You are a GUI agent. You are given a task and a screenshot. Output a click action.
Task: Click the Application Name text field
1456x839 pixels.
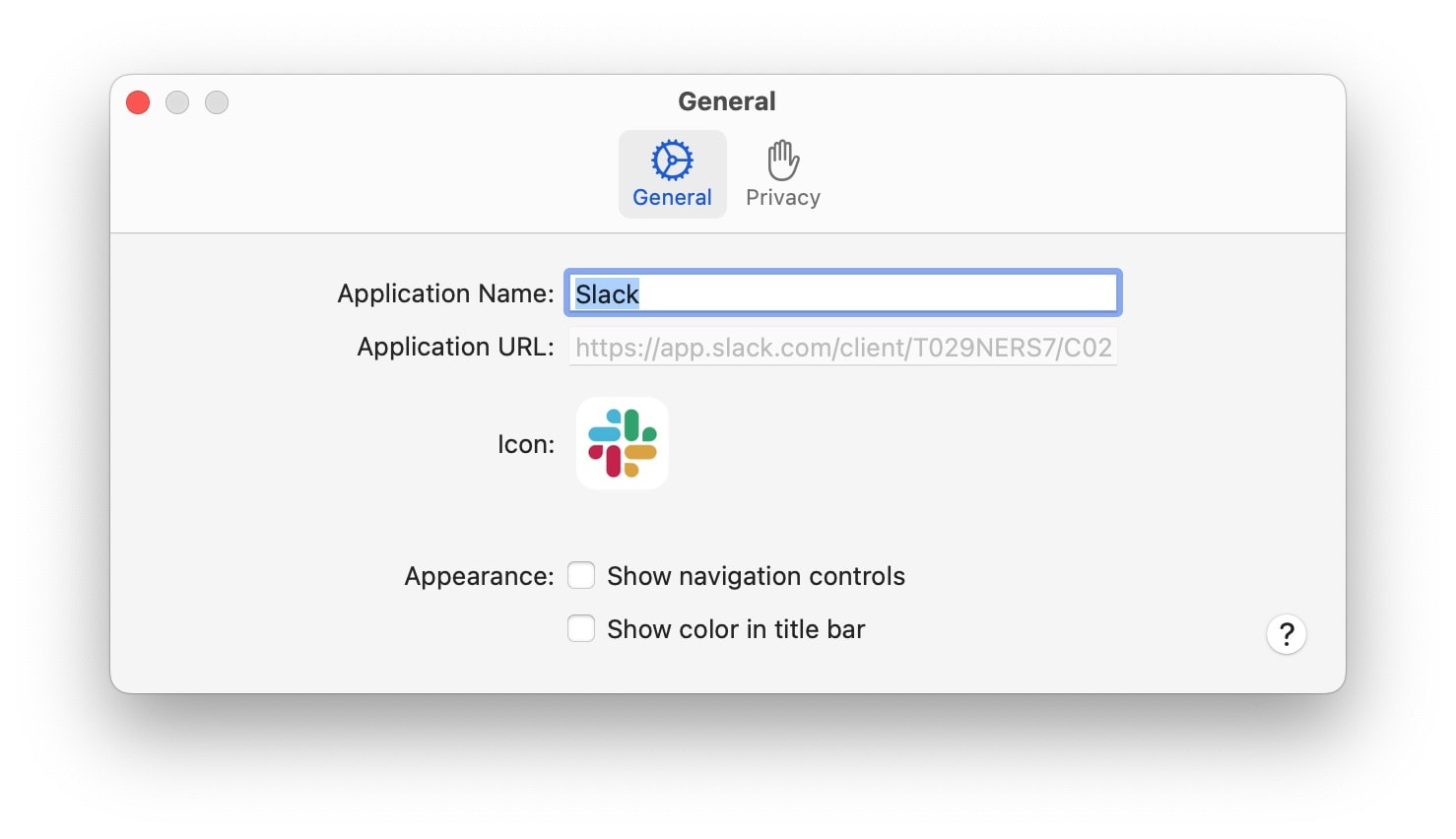[843, 293]
